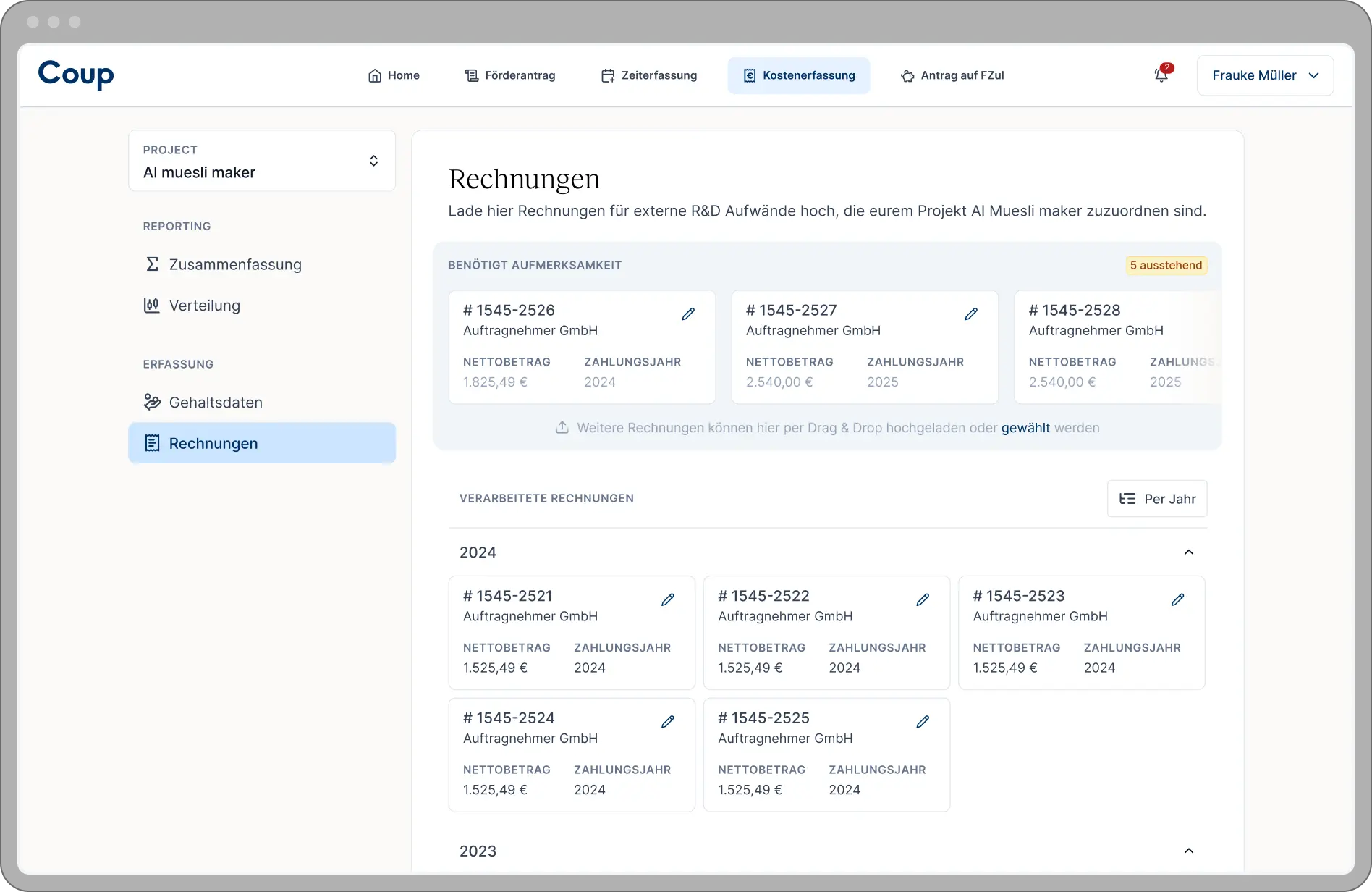Image resolution: width=1372 pixels, height=892 pixels.
Task: Edit invoice 1545-2525 via pencil icon
Action: click(923, 721)
